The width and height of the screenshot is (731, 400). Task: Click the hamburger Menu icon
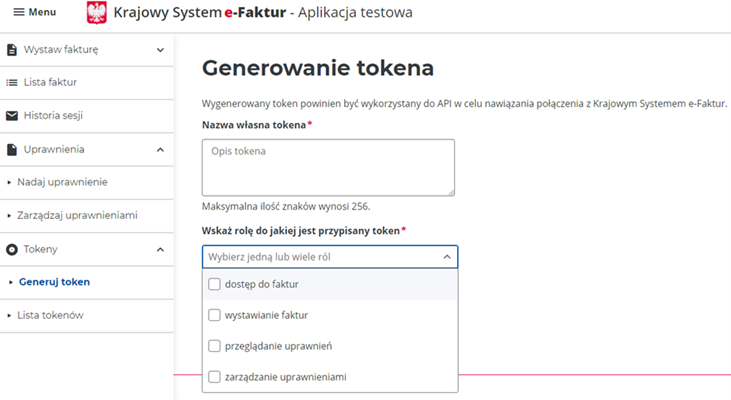(x=18, y=12)
